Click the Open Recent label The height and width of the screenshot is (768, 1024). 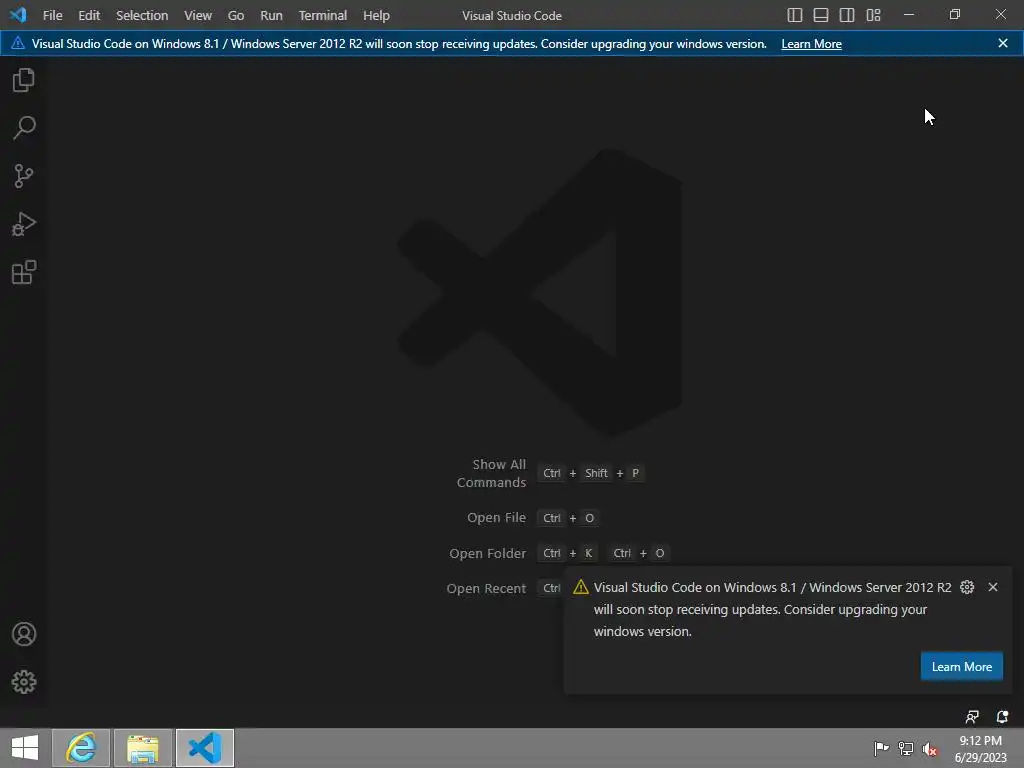pos(486,588)
